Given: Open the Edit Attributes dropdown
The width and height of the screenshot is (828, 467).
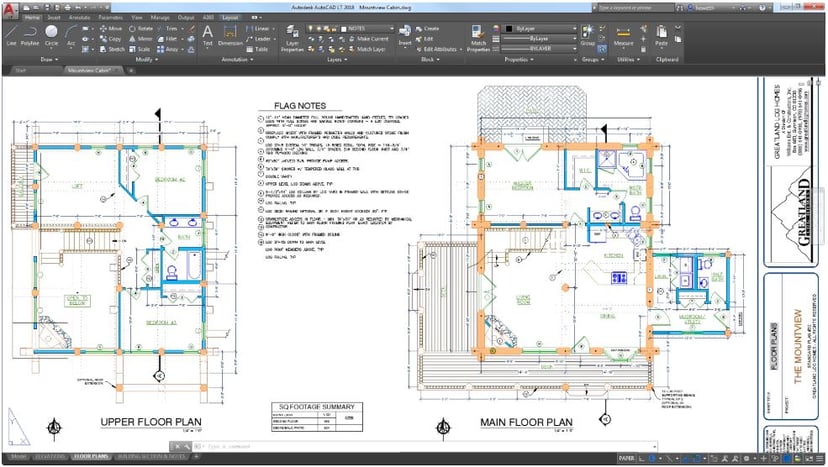Looking at the screenshot, I should 439,49.
